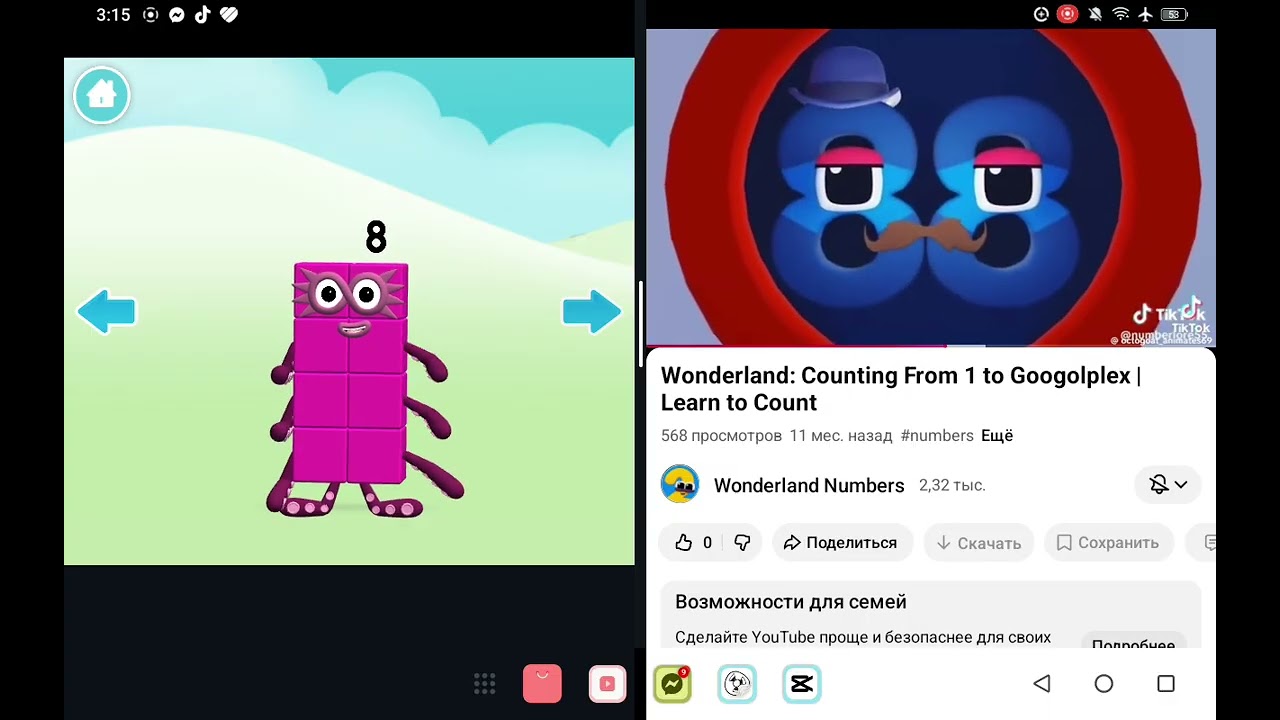Screen dimensions: 1280x720
Task: Open the notification bell dropdown for the channel
Action: pyautogui.click(x=1168, y=485)
